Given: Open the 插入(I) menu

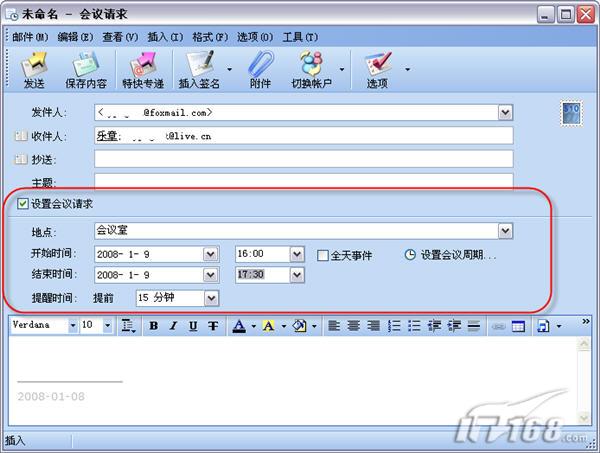Looking at the screenshot, I should click(163, 37).
